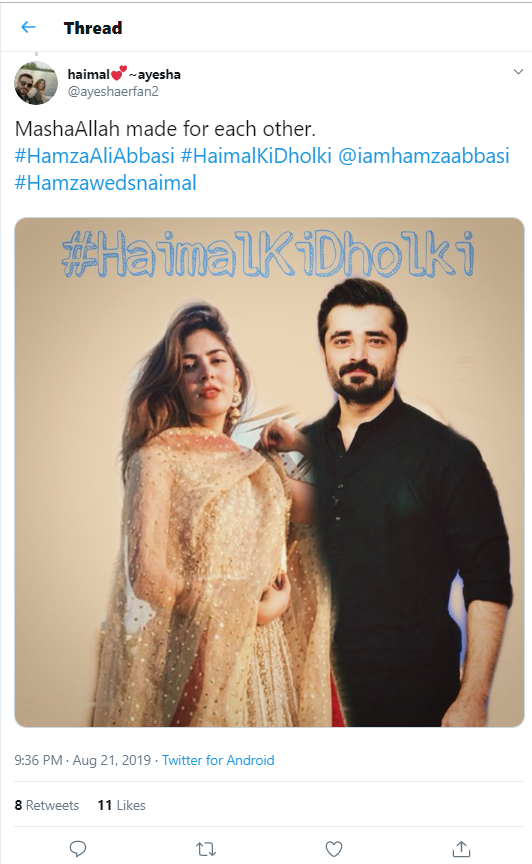Open the Twitter for Android source link
This screenshot has width=532, height=864.
218,760
